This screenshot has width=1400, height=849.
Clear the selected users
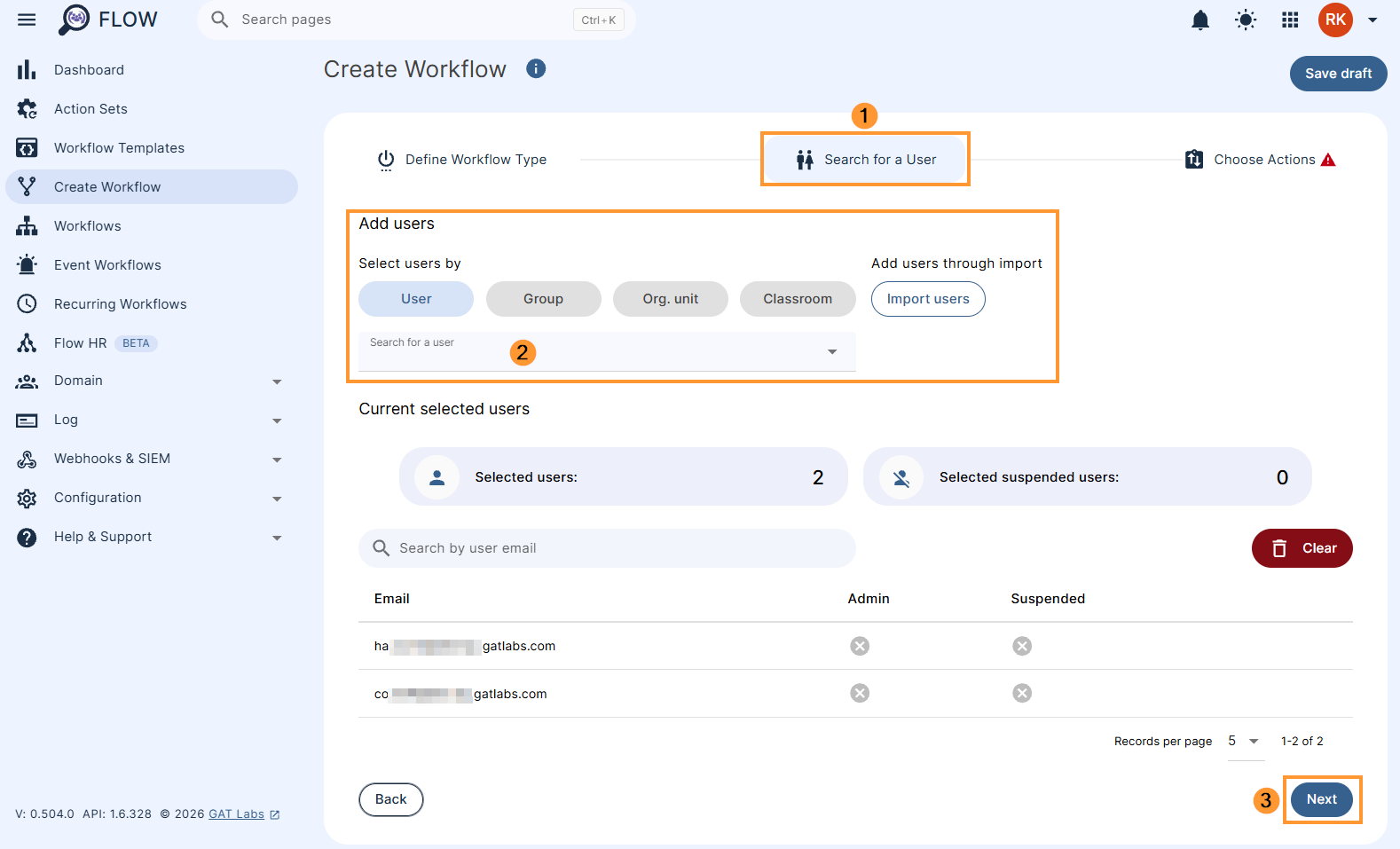[1302, 548]
